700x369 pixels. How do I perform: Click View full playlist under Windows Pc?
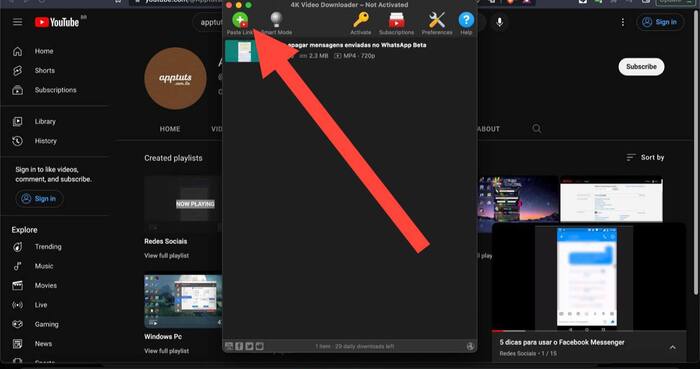tap(167, 351)
